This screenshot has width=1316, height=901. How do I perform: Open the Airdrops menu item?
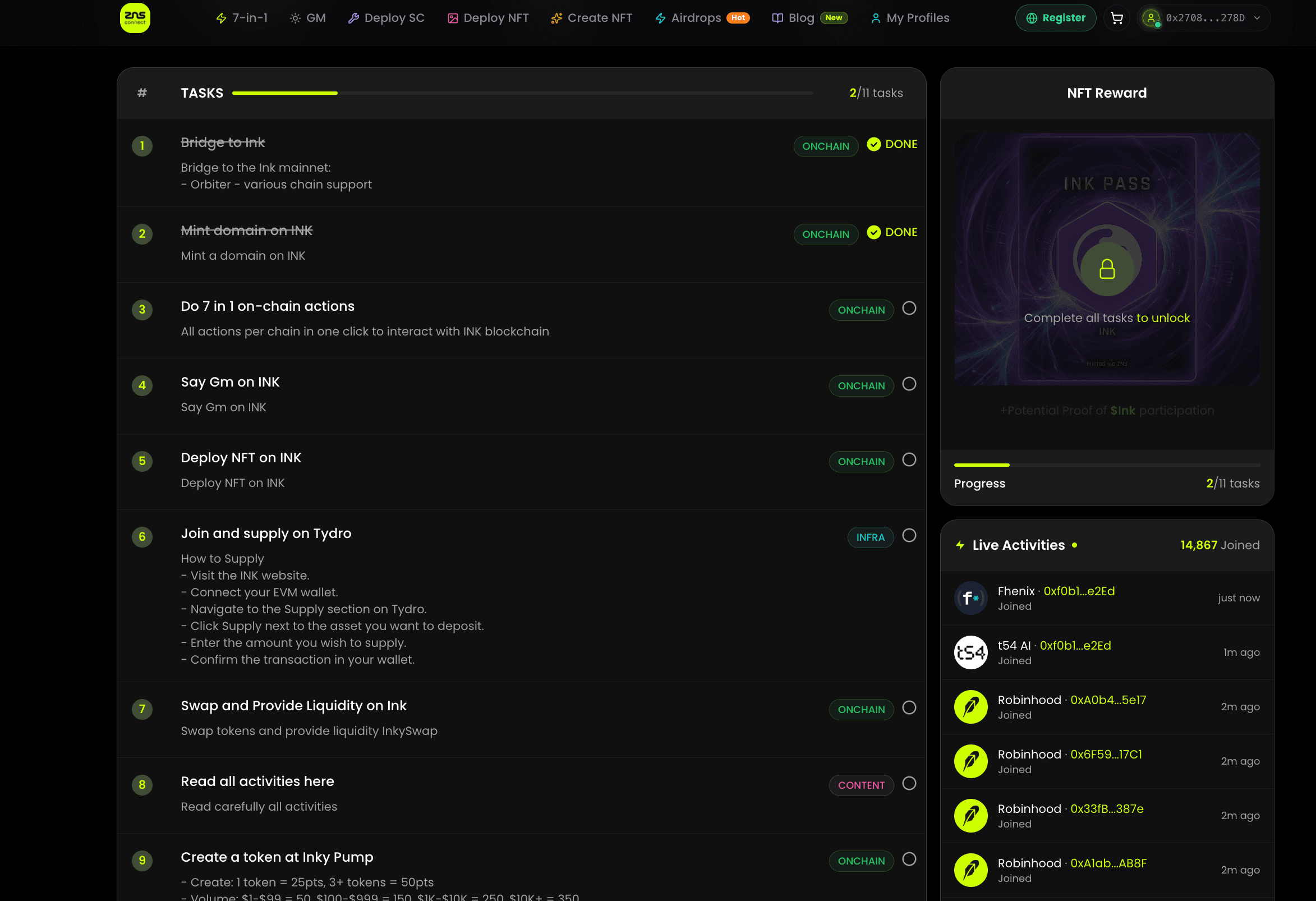pyautogui.click(x=696, y=18)
